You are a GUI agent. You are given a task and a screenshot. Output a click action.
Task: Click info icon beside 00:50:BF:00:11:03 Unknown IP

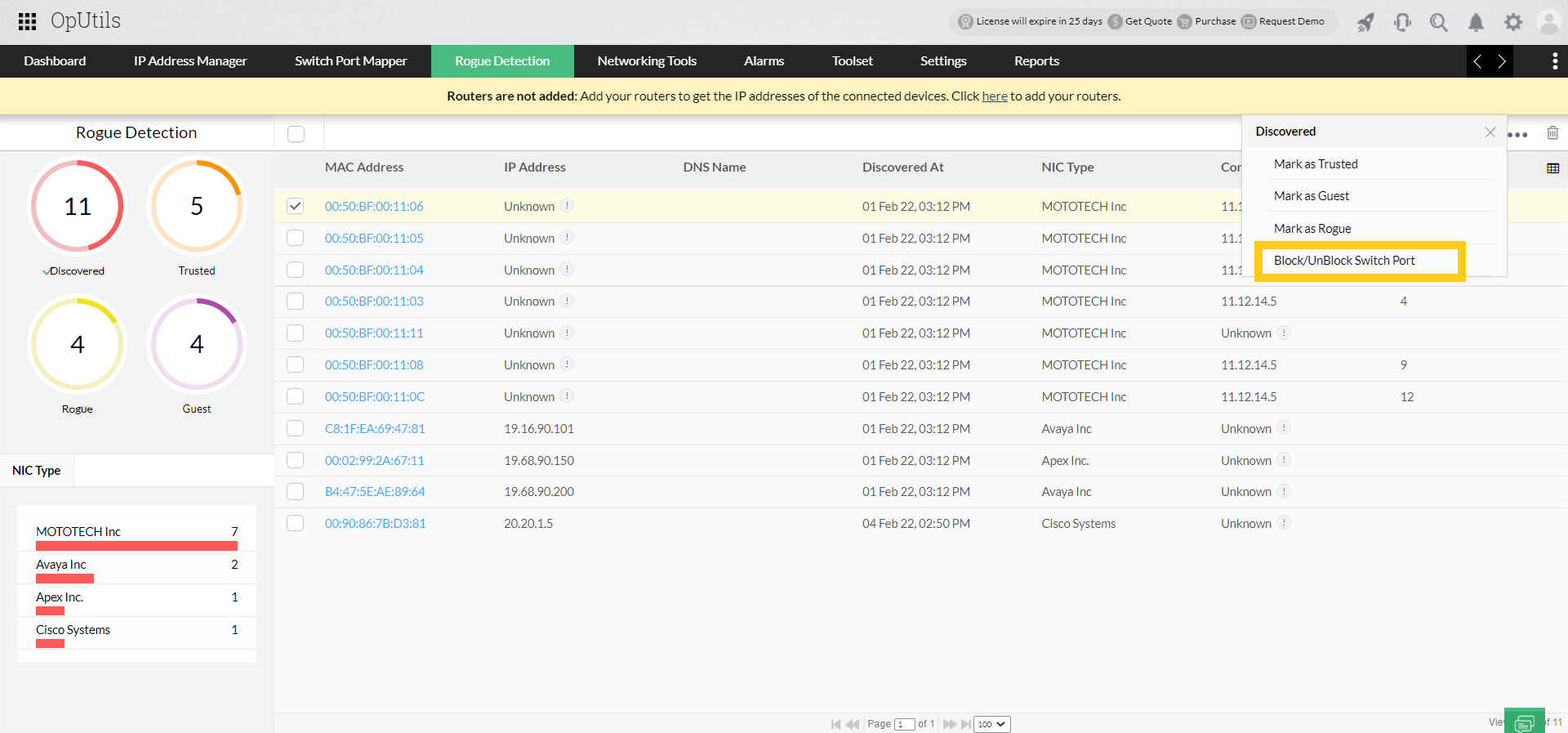(x=567, y=301)
